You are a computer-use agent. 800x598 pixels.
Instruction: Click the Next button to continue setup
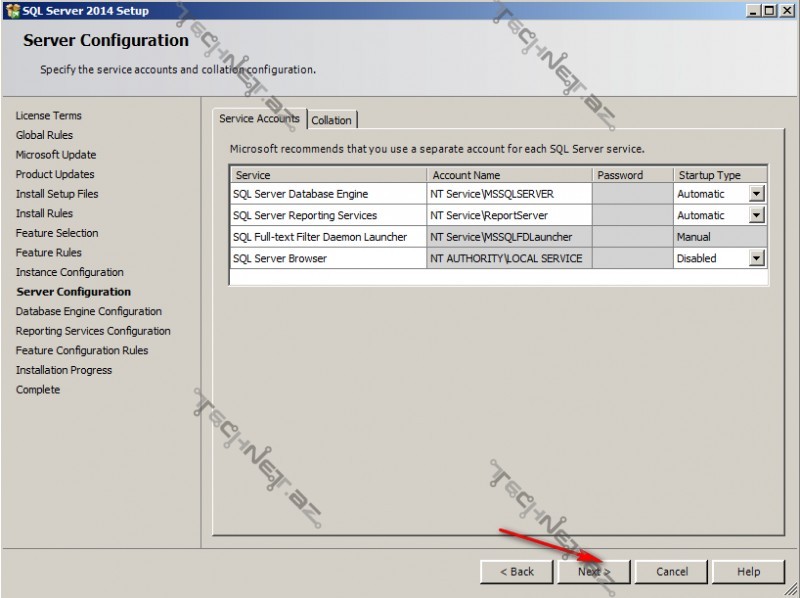point(593,571)
